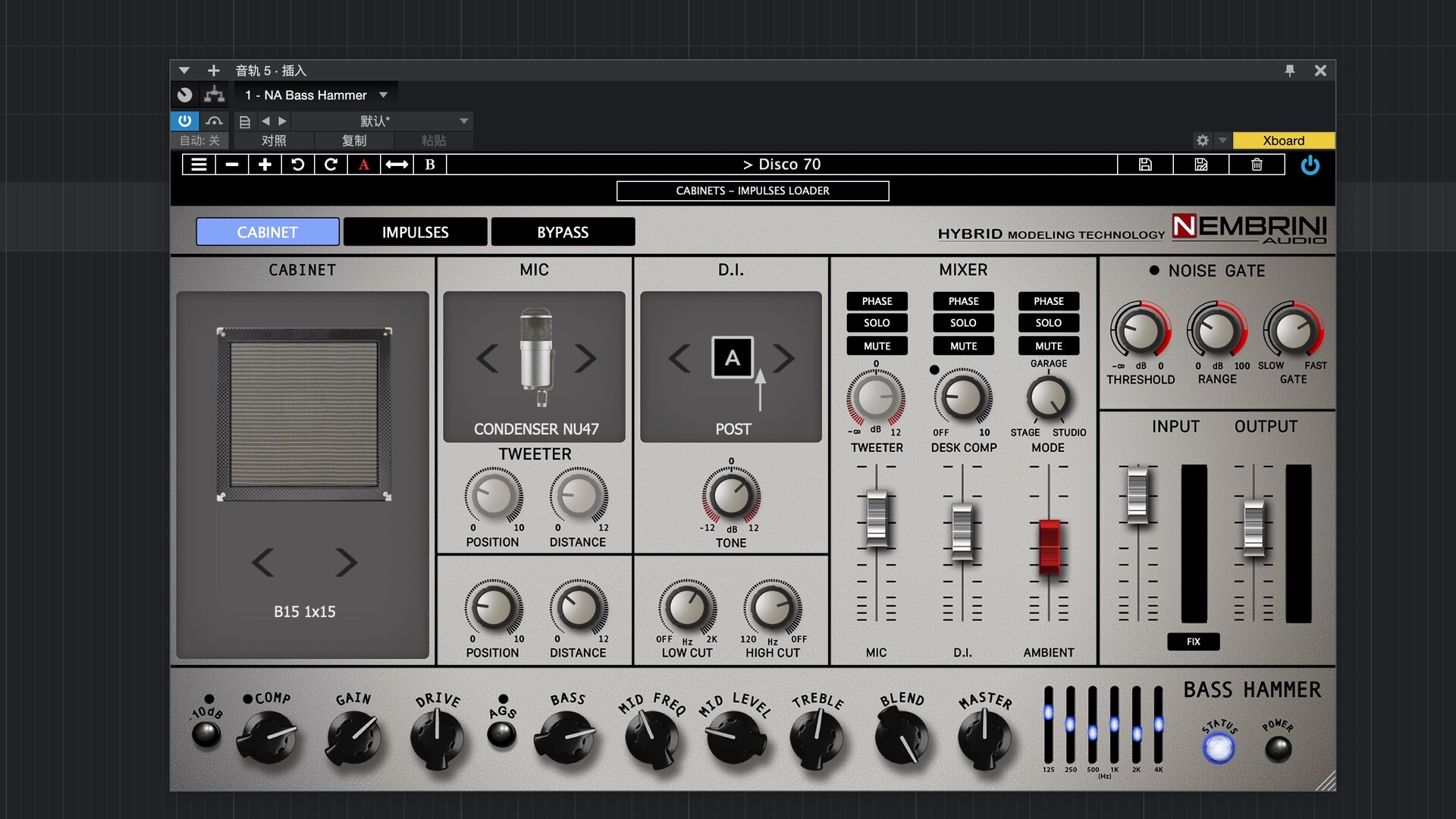
Task: Toggle the AGS switch
Action: tap(501, 734)
